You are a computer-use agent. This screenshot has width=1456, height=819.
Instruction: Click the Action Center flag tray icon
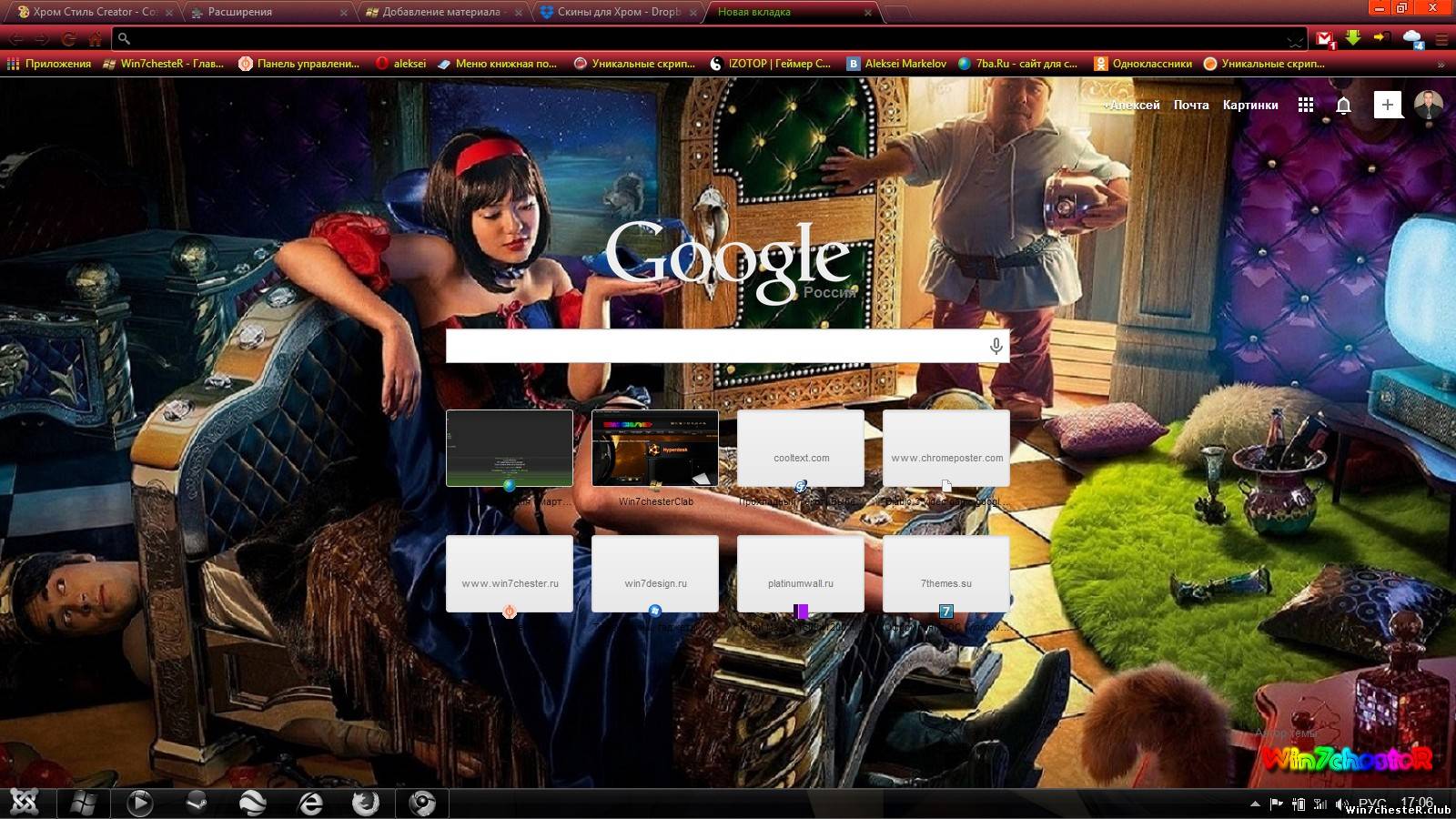[x=1277, y=804]
